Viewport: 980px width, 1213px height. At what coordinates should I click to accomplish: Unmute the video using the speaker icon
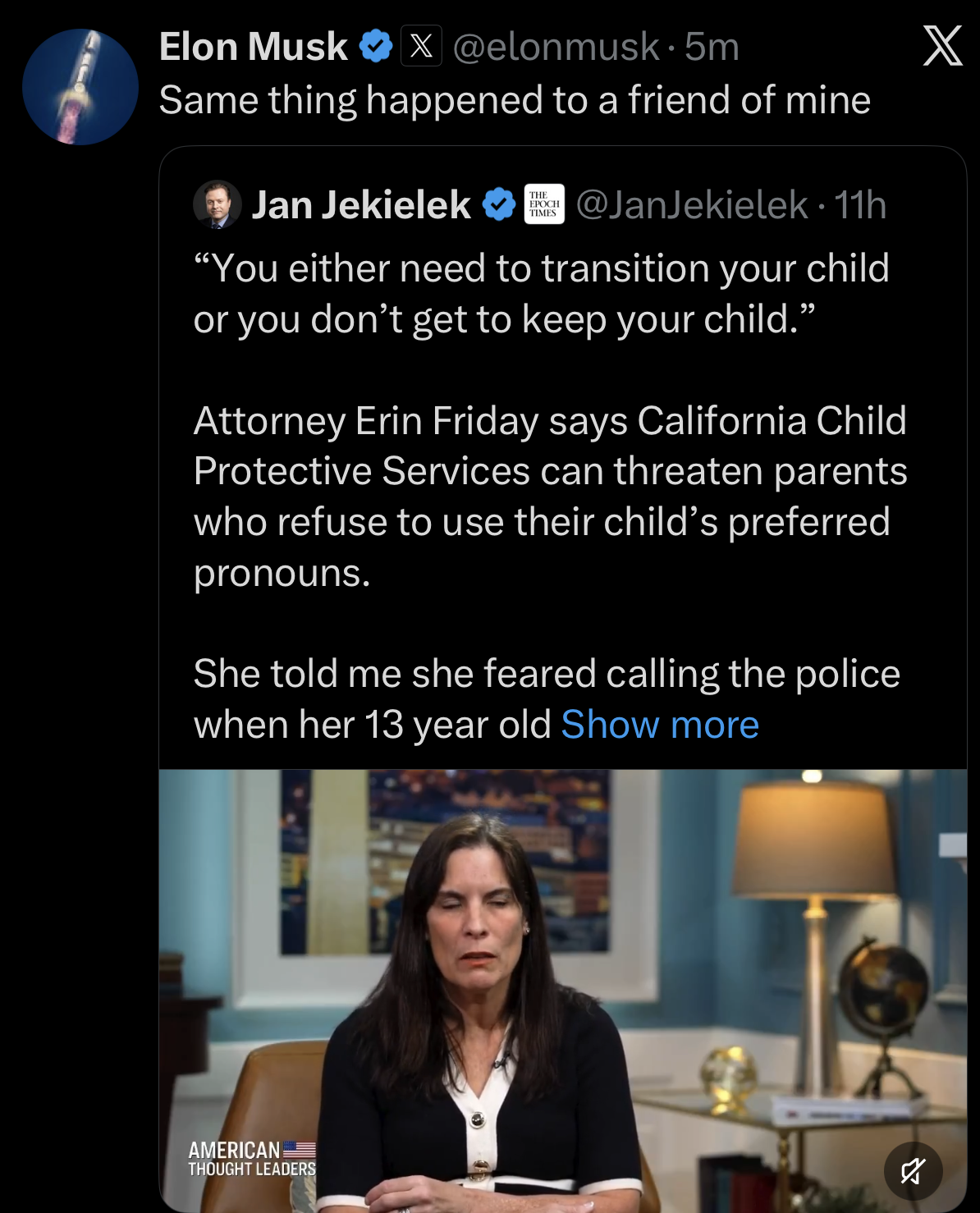click(x=913, y=1171)
